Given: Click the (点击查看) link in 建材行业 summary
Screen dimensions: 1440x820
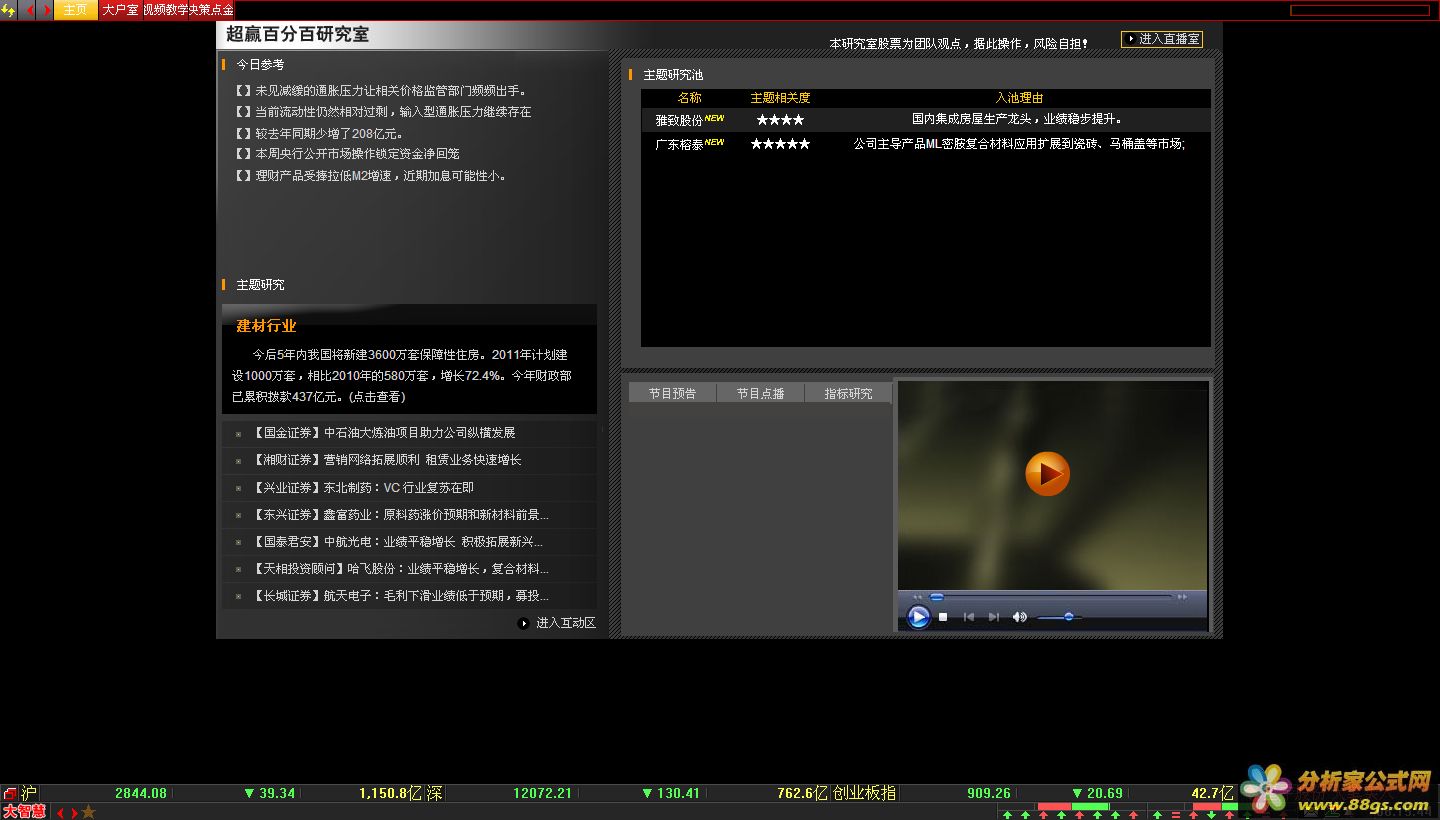Looking at the screenshot, I should click(377, 397).
